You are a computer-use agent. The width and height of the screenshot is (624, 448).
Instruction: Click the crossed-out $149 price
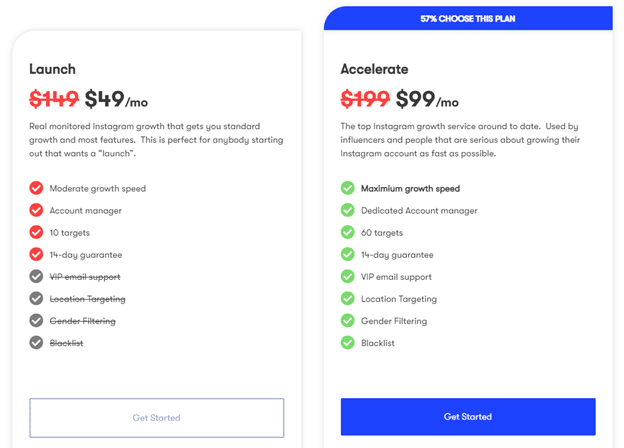(54, 99)
